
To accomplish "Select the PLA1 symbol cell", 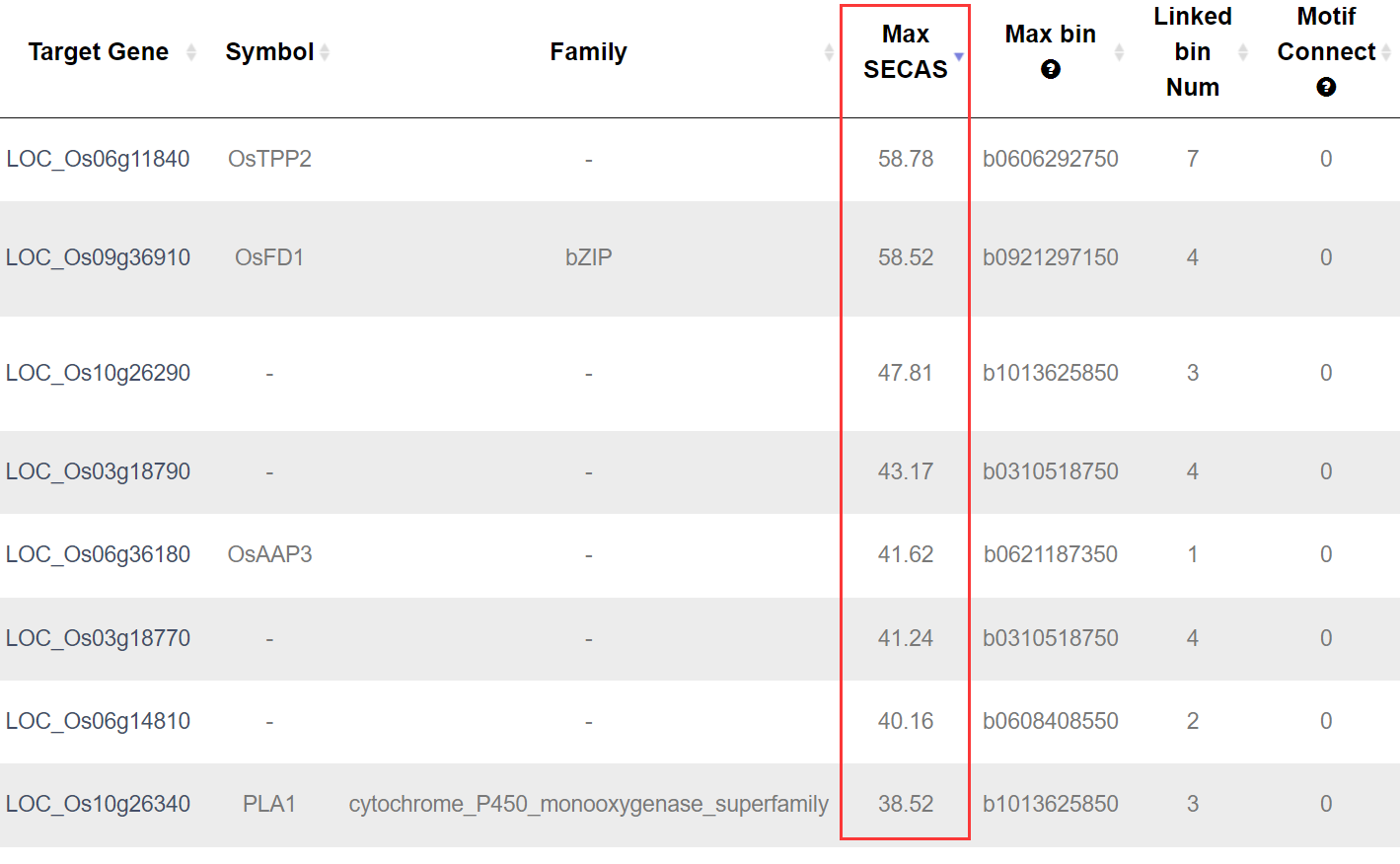I will pos(269,804).
